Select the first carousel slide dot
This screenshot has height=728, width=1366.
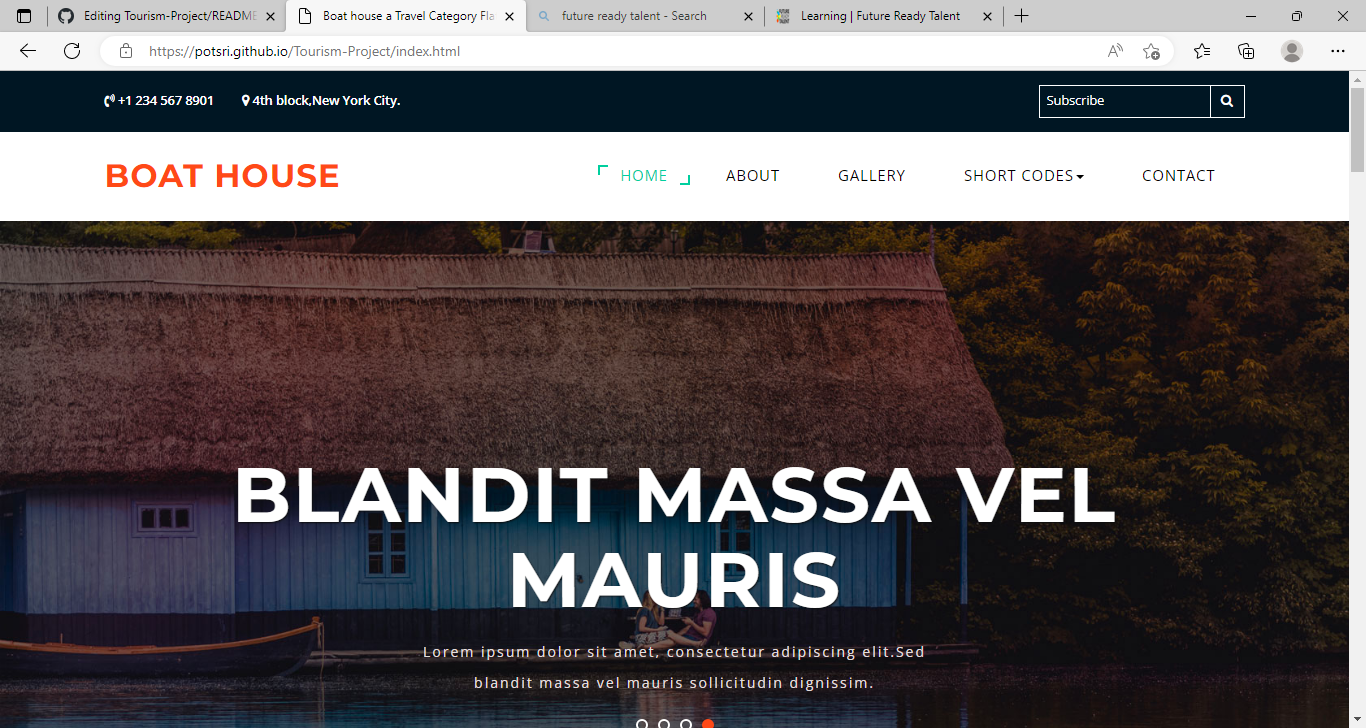(642, 724)
